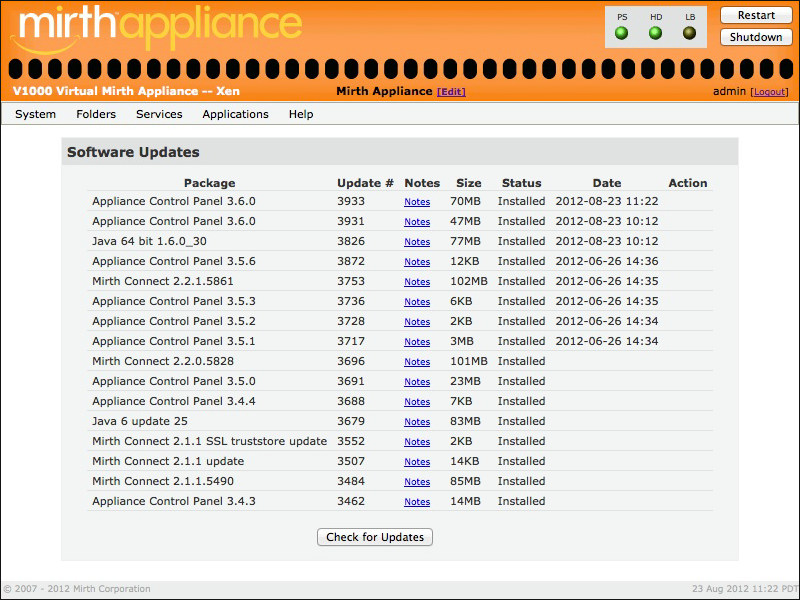Open Notes for Appliance Control Panel 3.4.3
This screenshot has height=600, width=800.
[x=417, y=502]
